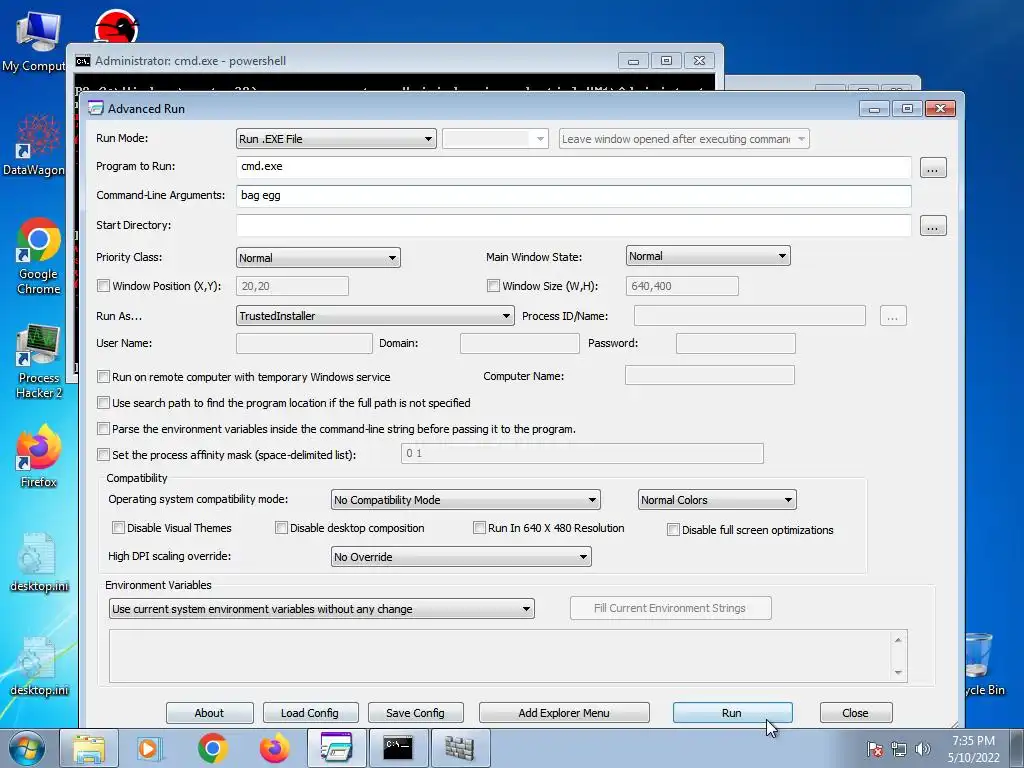
Task: Check Disable Visual Themes
Action: (118, 528)
